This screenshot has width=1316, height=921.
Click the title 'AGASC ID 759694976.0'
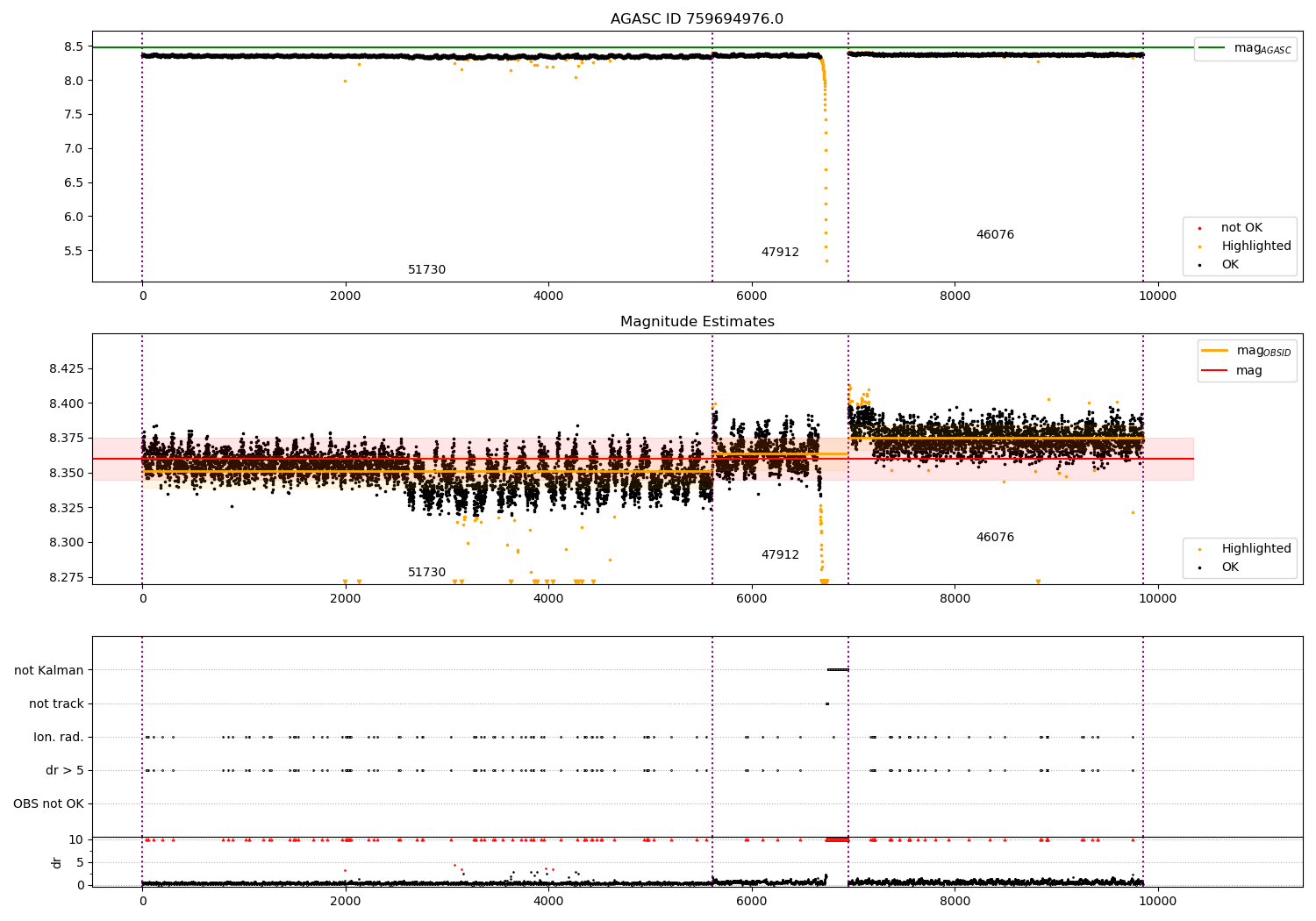click(697, 19)
